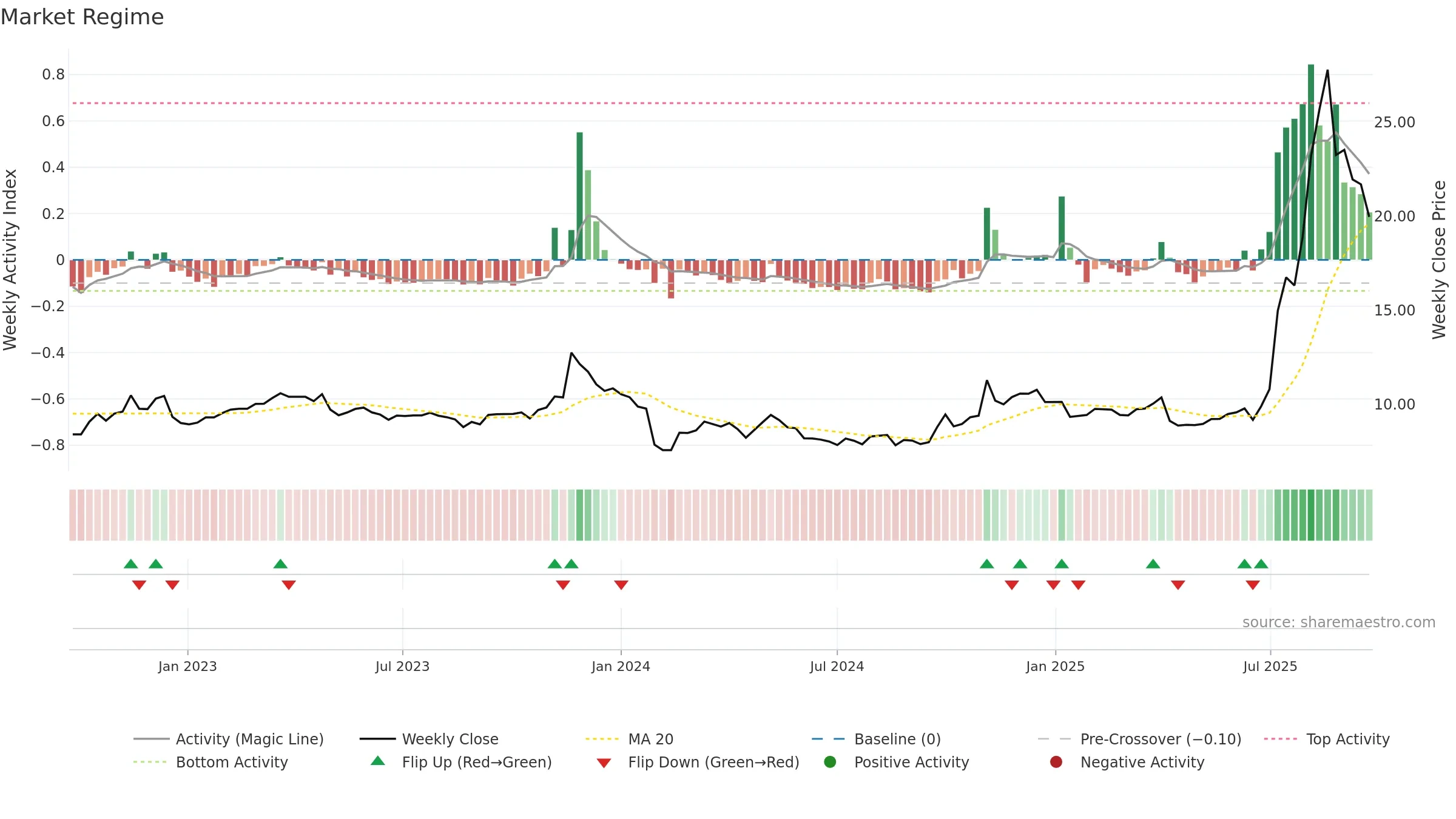This screenshot has width=1456, height=819.
Task: Click the 'Jan 2024' x-axis label
Action: click(x=621, y=667)
